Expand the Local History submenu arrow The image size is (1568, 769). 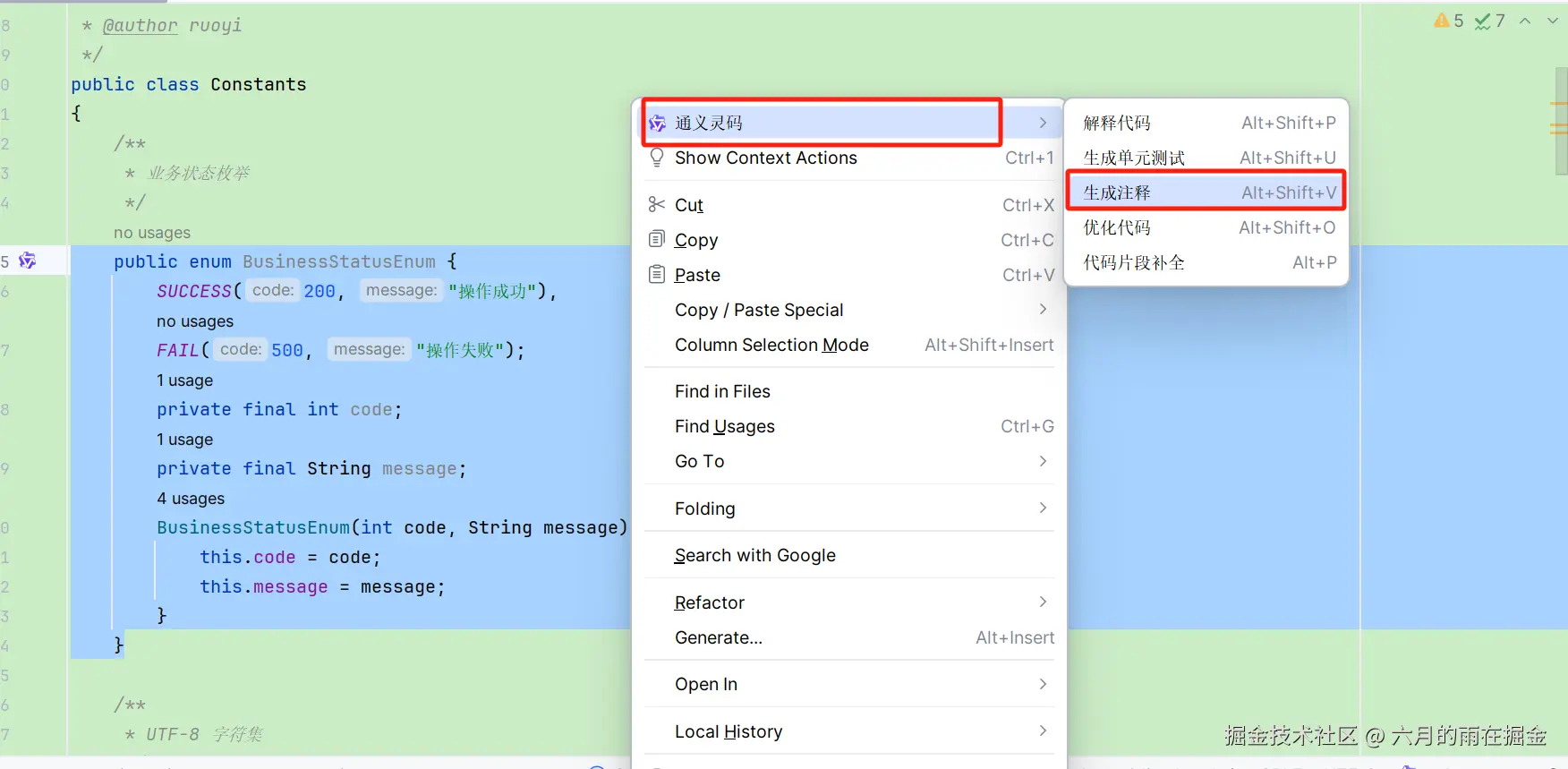point(1043,731)
